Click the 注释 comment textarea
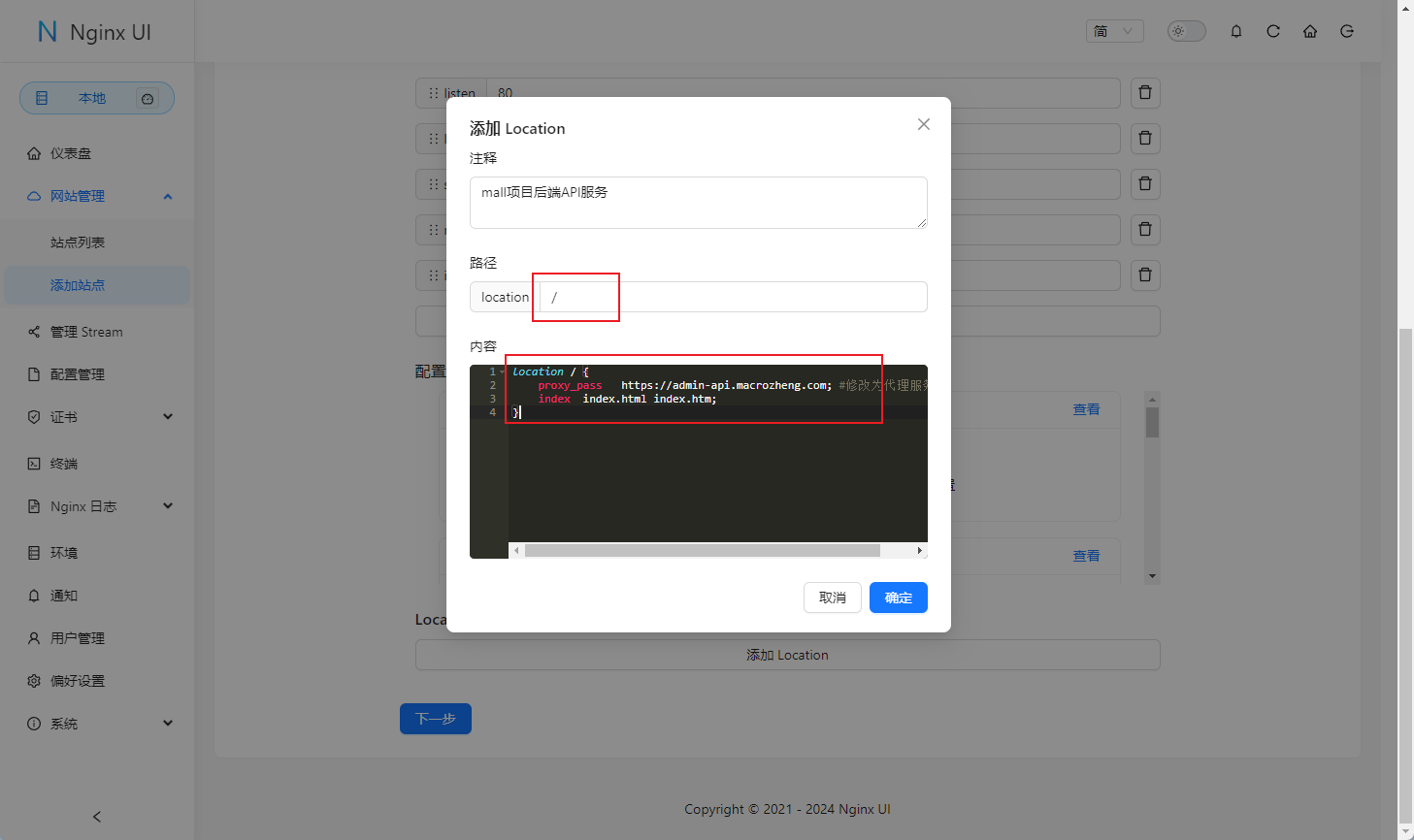 click(x=699, y=203)
